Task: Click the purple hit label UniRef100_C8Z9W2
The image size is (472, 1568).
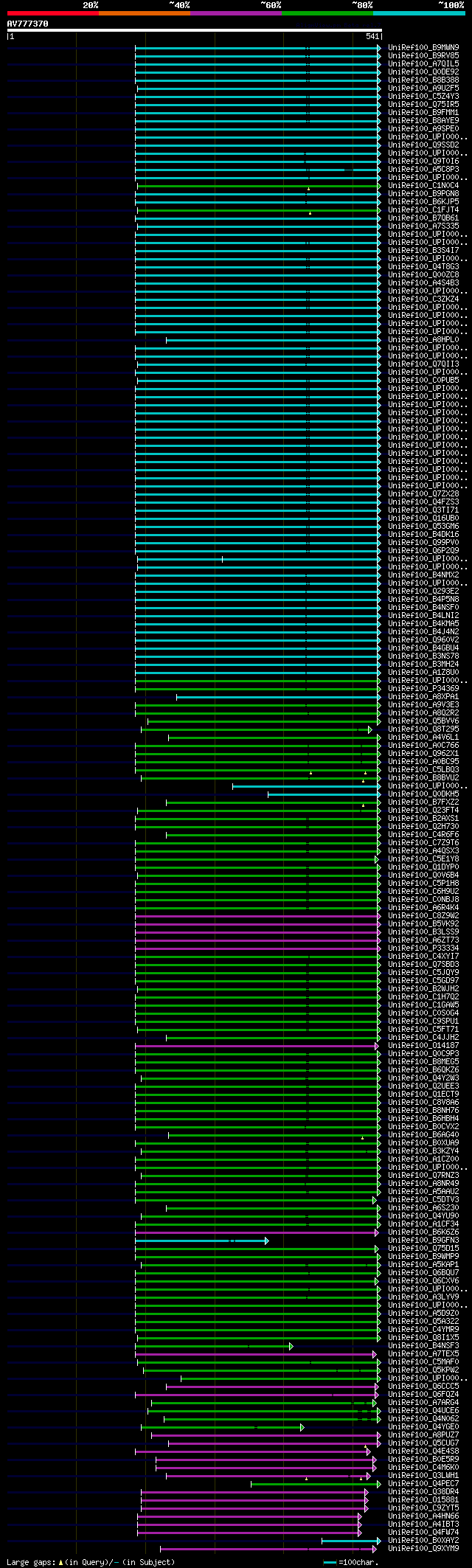Action: pos(423,916)
